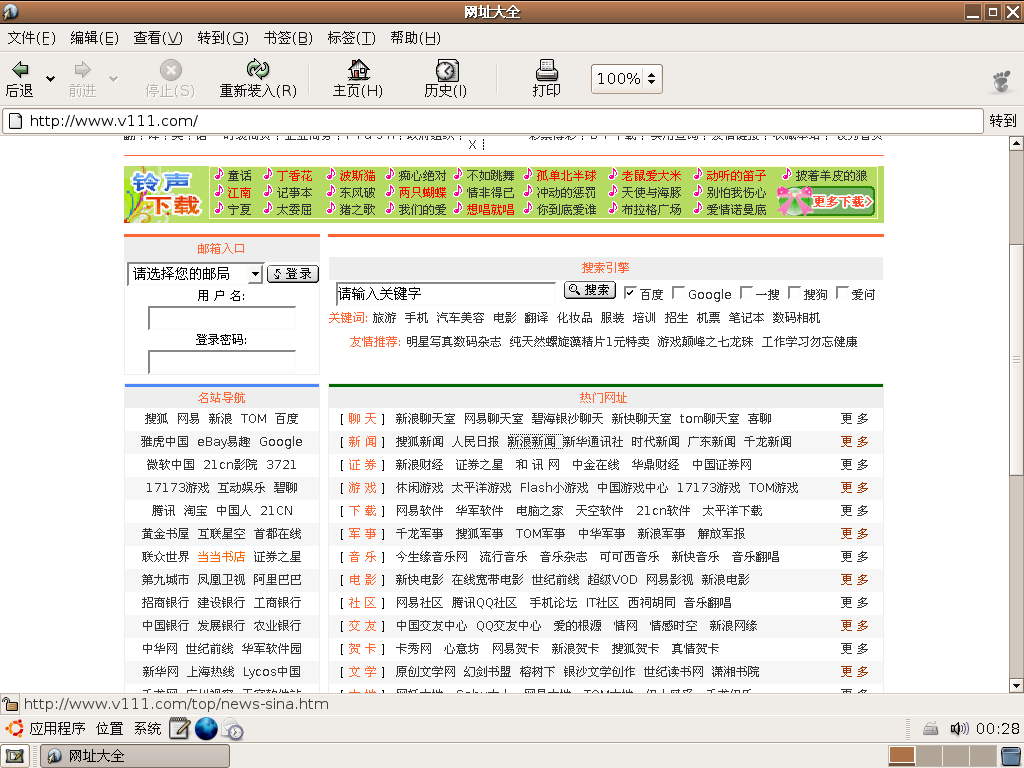Screen dimensions: 1024x768
Task: Tick the 搜狗 search checkbox
Action: click(x=794, y=293)
